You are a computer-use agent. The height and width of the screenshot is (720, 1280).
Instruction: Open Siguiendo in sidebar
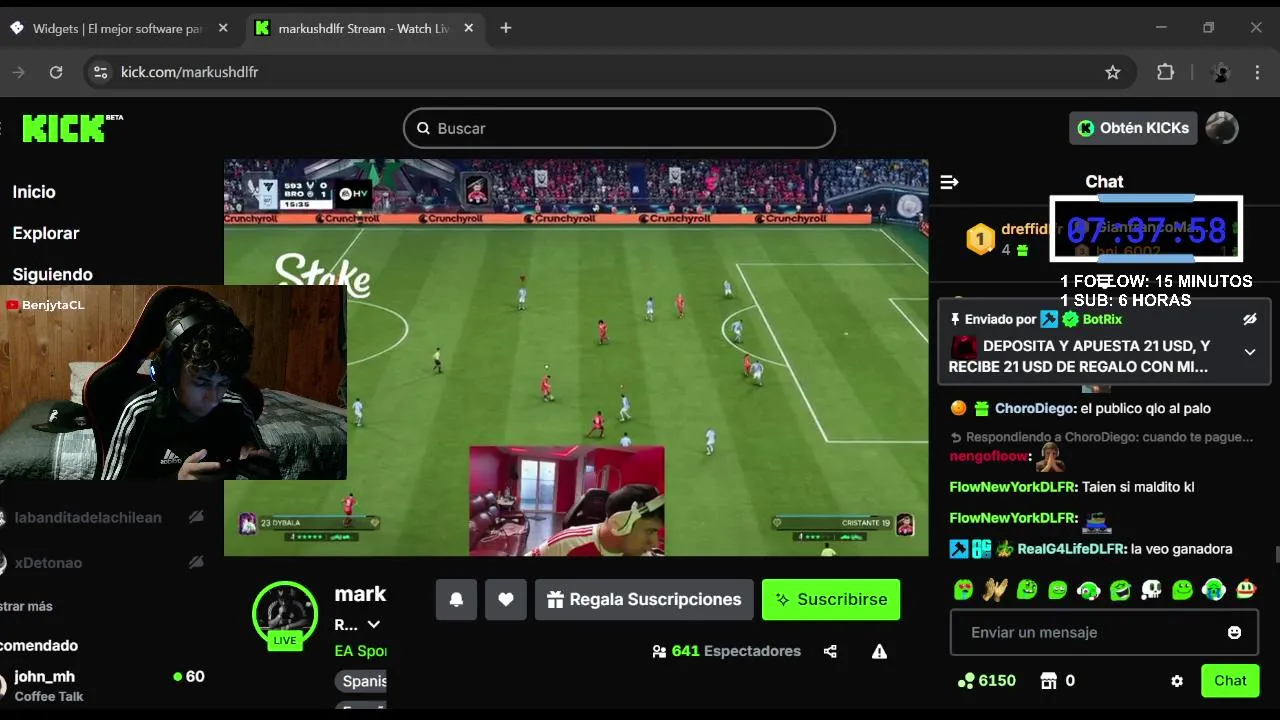point(52,274)
